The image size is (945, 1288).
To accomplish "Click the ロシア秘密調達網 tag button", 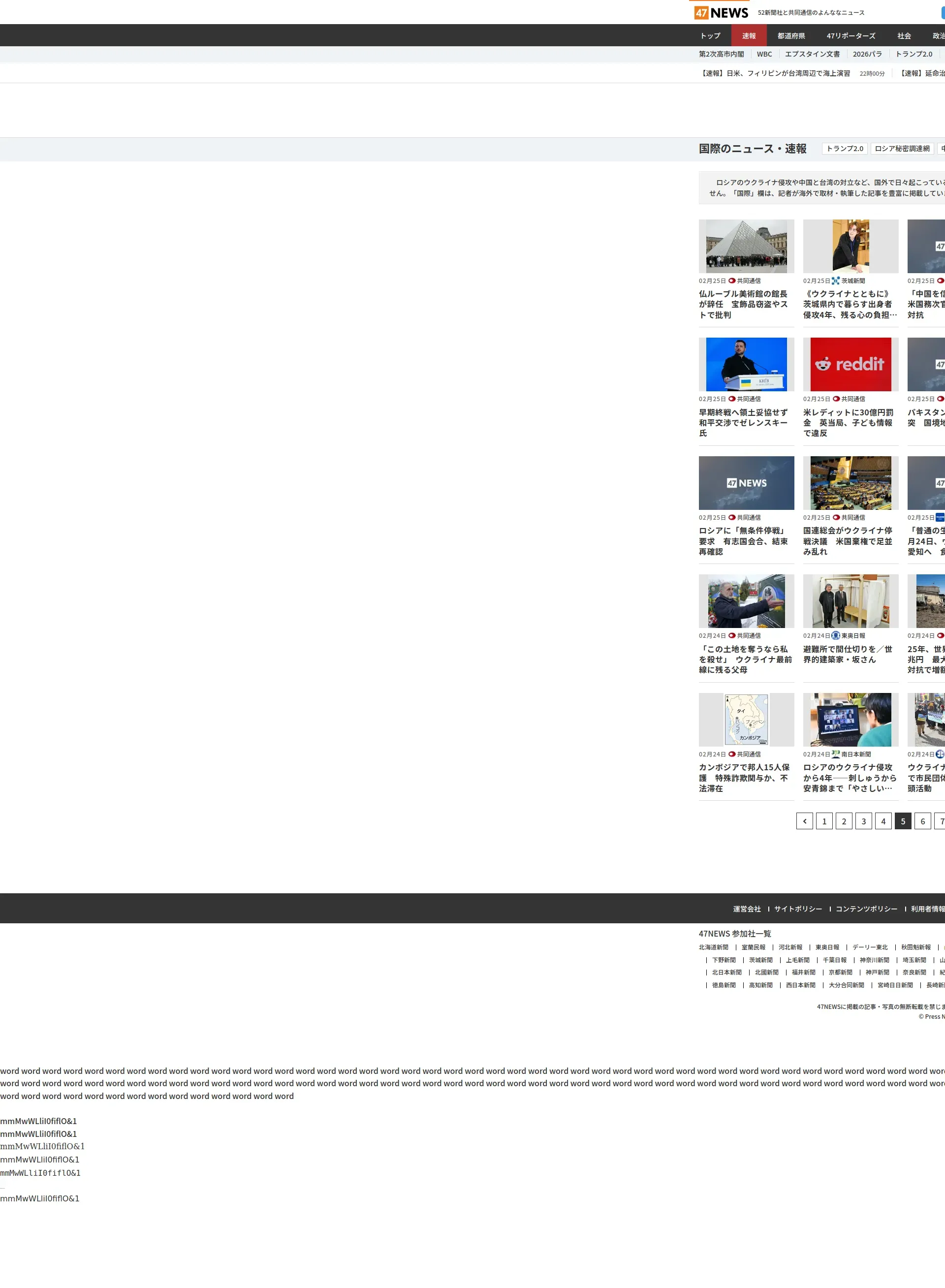I will 902,149.
